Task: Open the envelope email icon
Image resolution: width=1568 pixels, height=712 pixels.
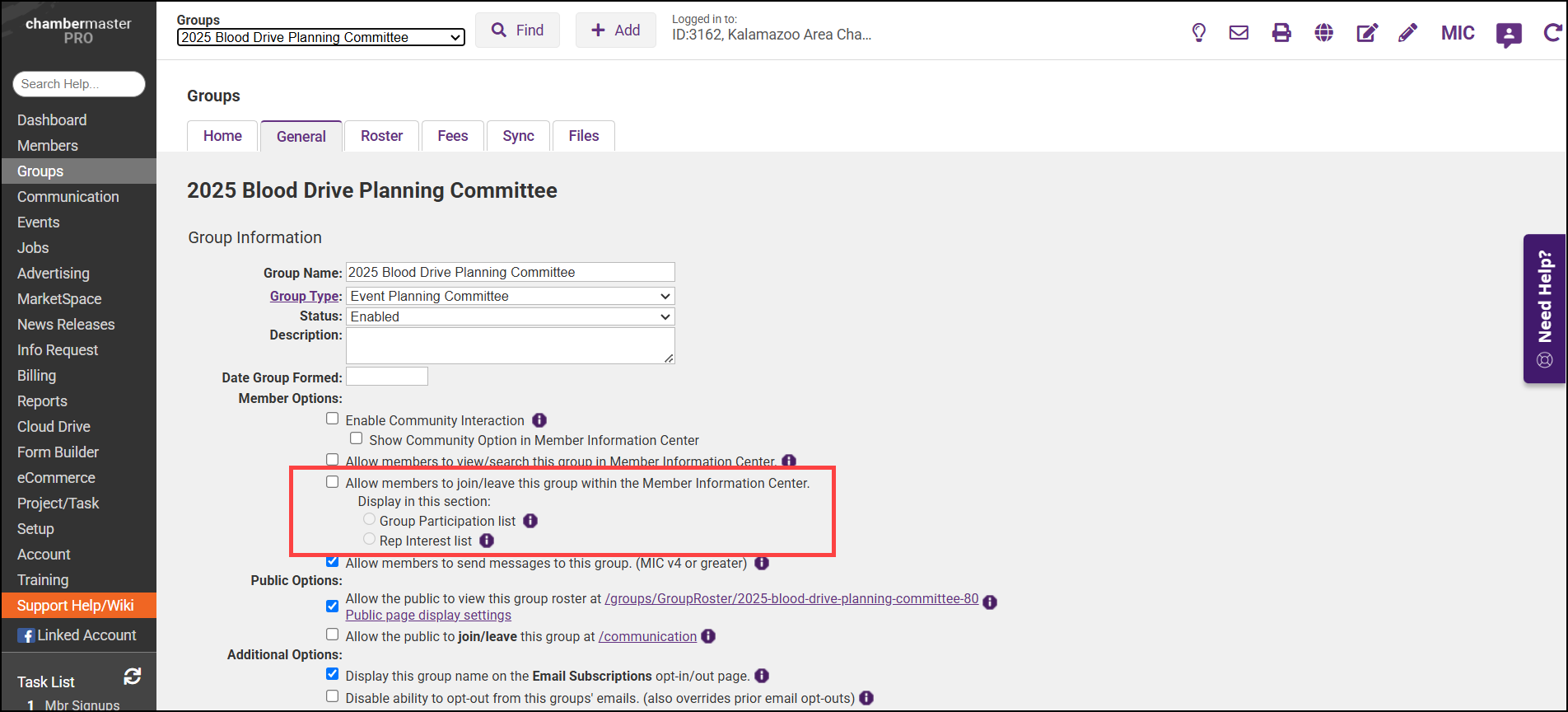Action: pos(1239,33)
